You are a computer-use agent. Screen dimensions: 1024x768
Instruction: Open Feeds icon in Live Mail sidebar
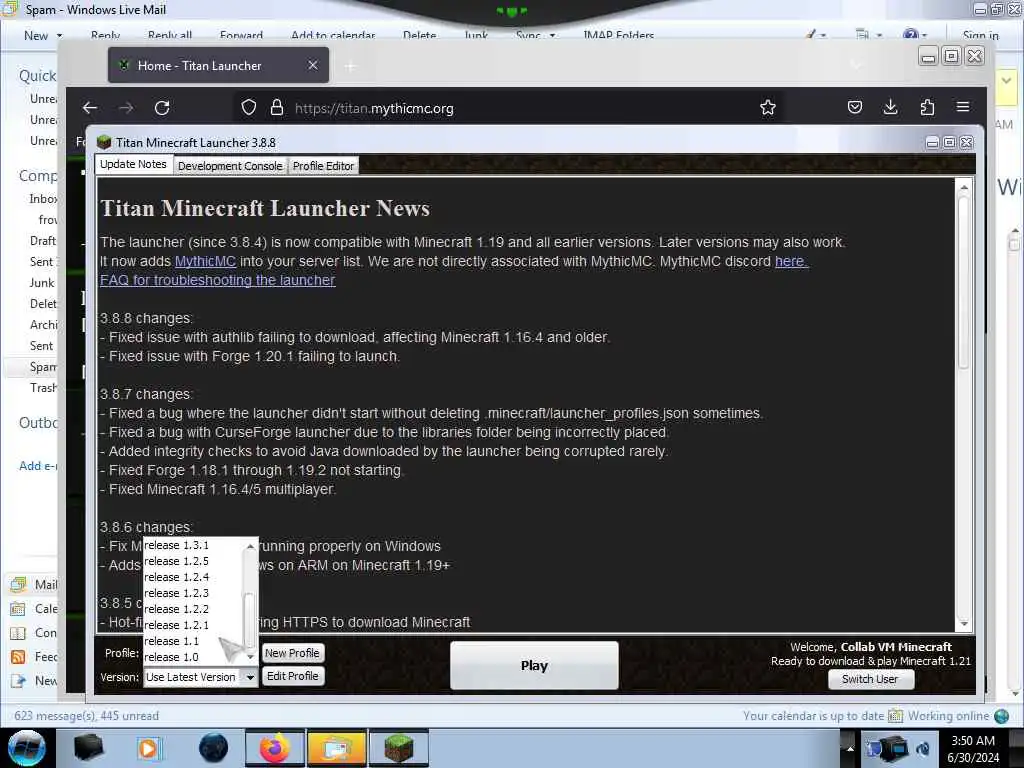(x=18, y=657)
